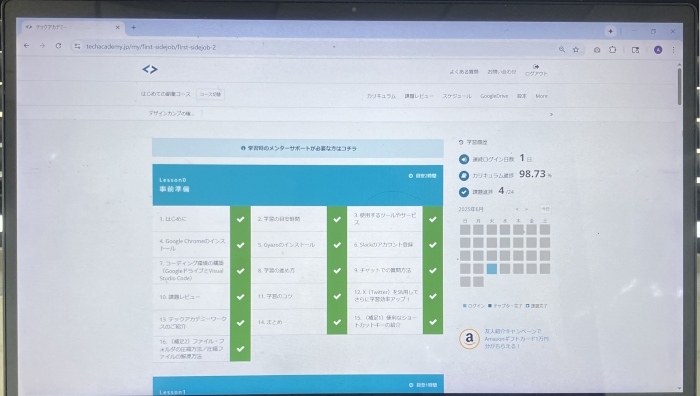Click the green check for 11. 学習のコツ
The height and width of the screenshot is (396, 700).
(x=337, y=296)
